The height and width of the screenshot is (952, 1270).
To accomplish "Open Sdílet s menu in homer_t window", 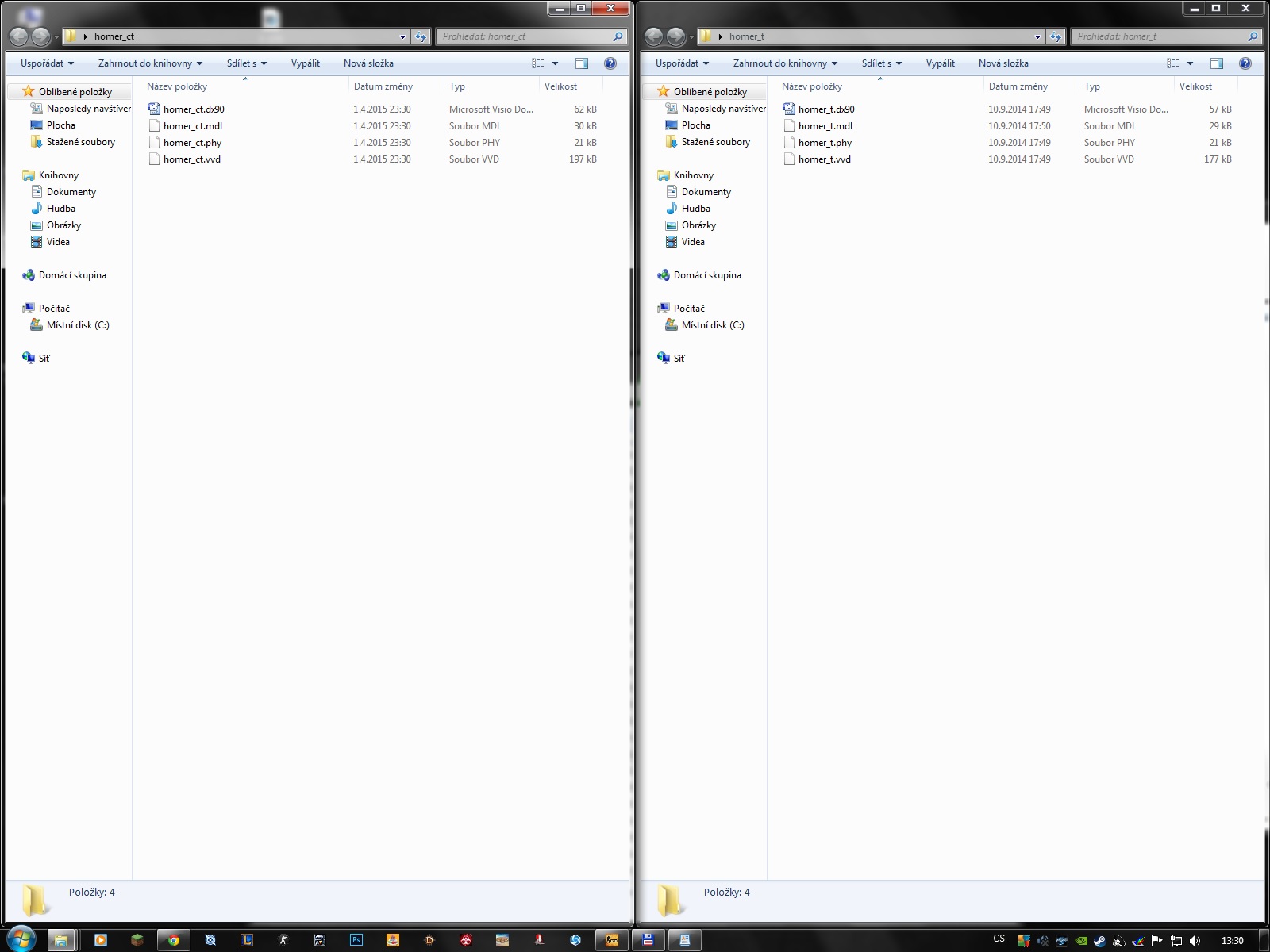I will (x=881, y=63).
